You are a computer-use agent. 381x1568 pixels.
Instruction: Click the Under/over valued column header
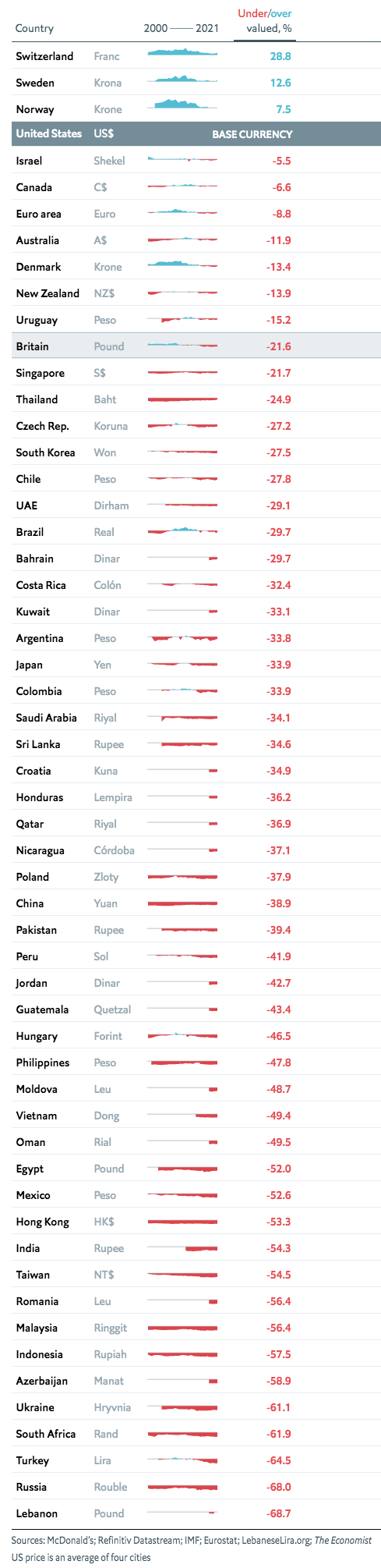pos(264,21)
